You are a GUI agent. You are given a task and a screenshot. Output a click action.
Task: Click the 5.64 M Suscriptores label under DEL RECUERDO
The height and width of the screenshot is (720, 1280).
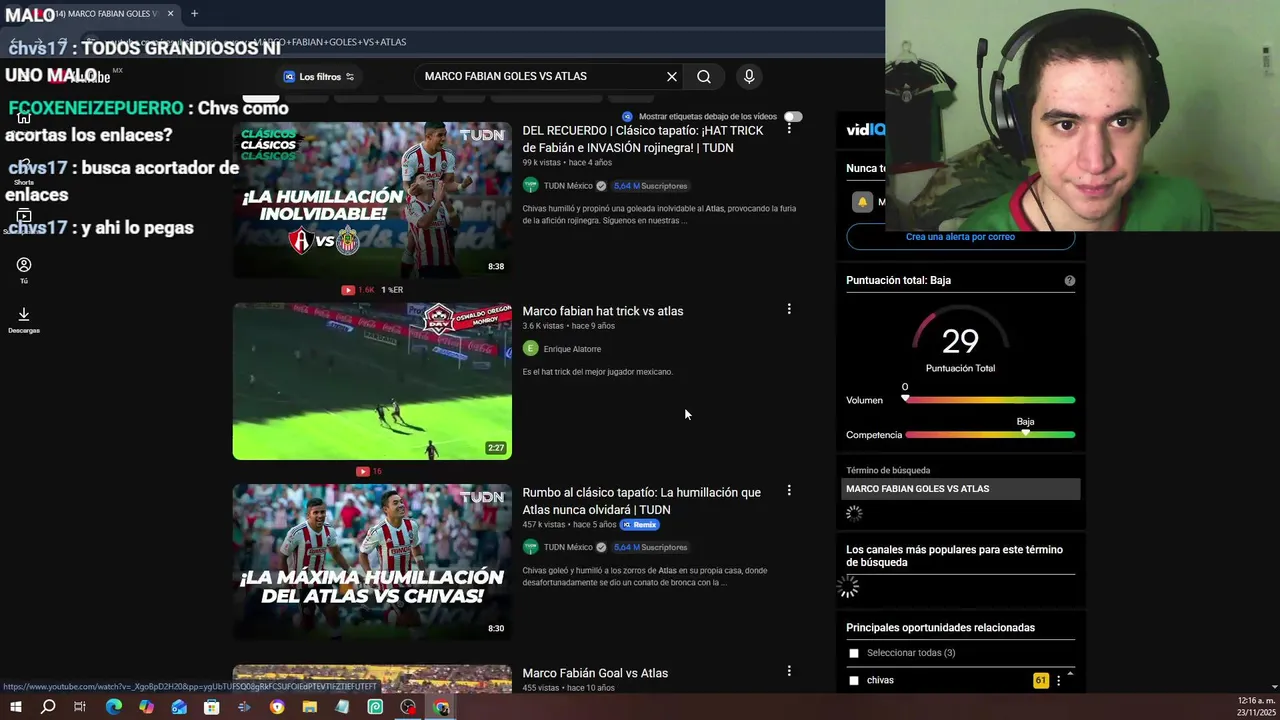[650, 186]
